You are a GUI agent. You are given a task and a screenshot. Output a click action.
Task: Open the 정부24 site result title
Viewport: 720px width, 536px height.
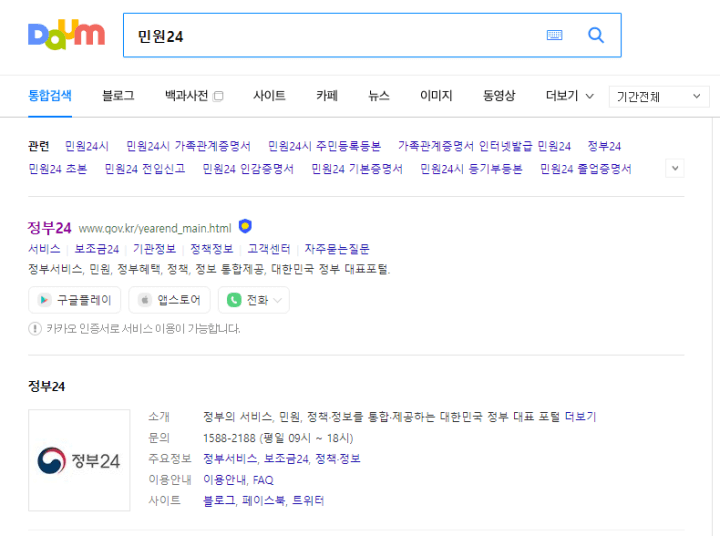[50, 227]
